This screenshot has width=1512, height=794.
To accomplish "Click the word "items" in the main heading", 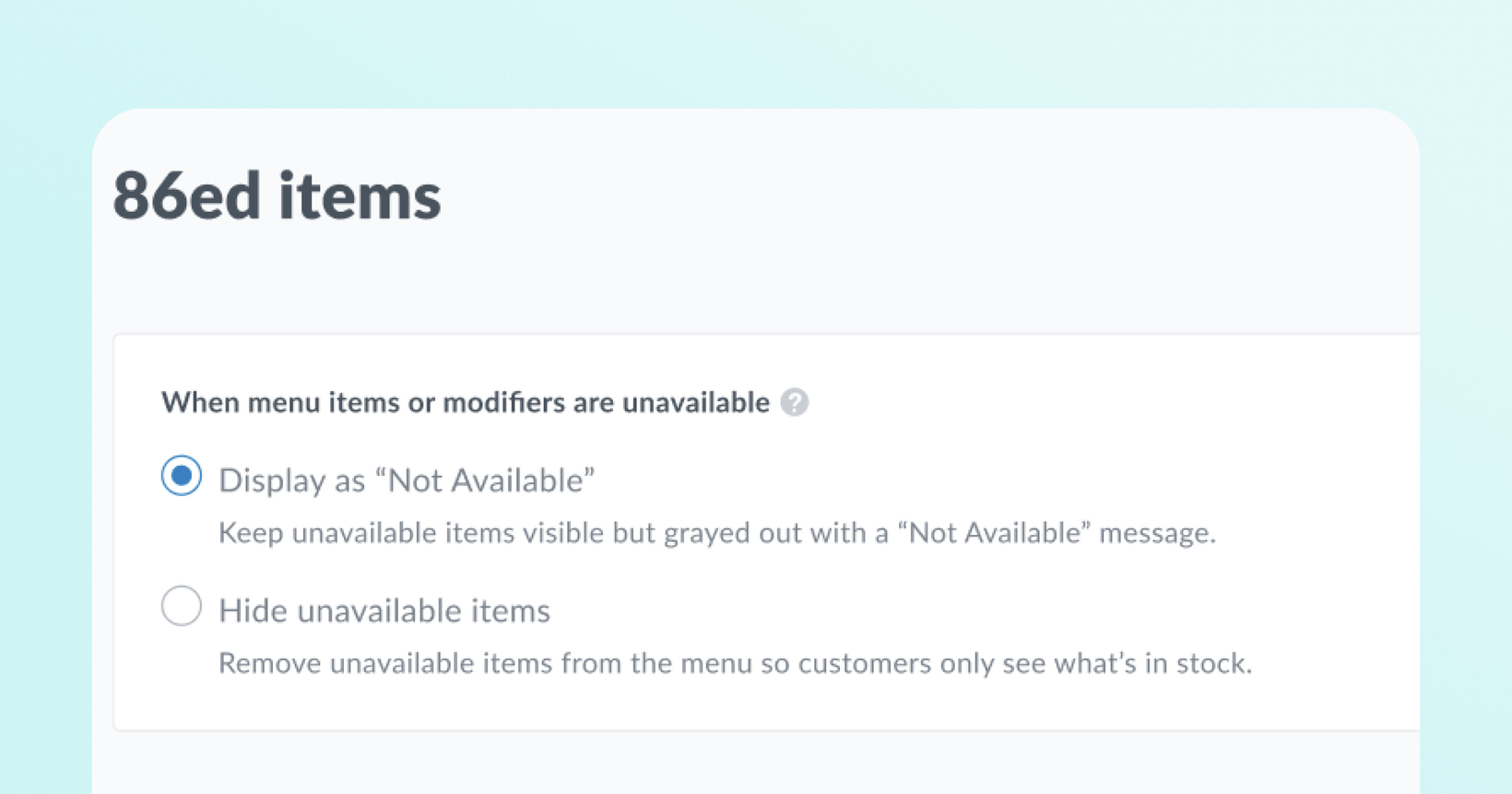I will click(x=360, y=196).
